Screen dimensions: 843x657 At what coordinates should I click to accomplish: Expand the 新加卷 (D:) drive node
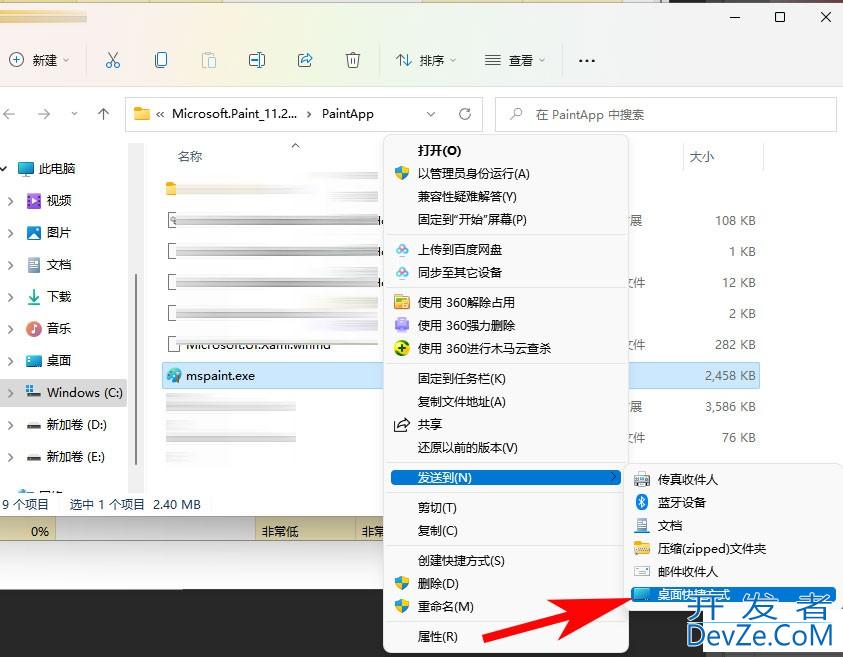click(10, 425)
